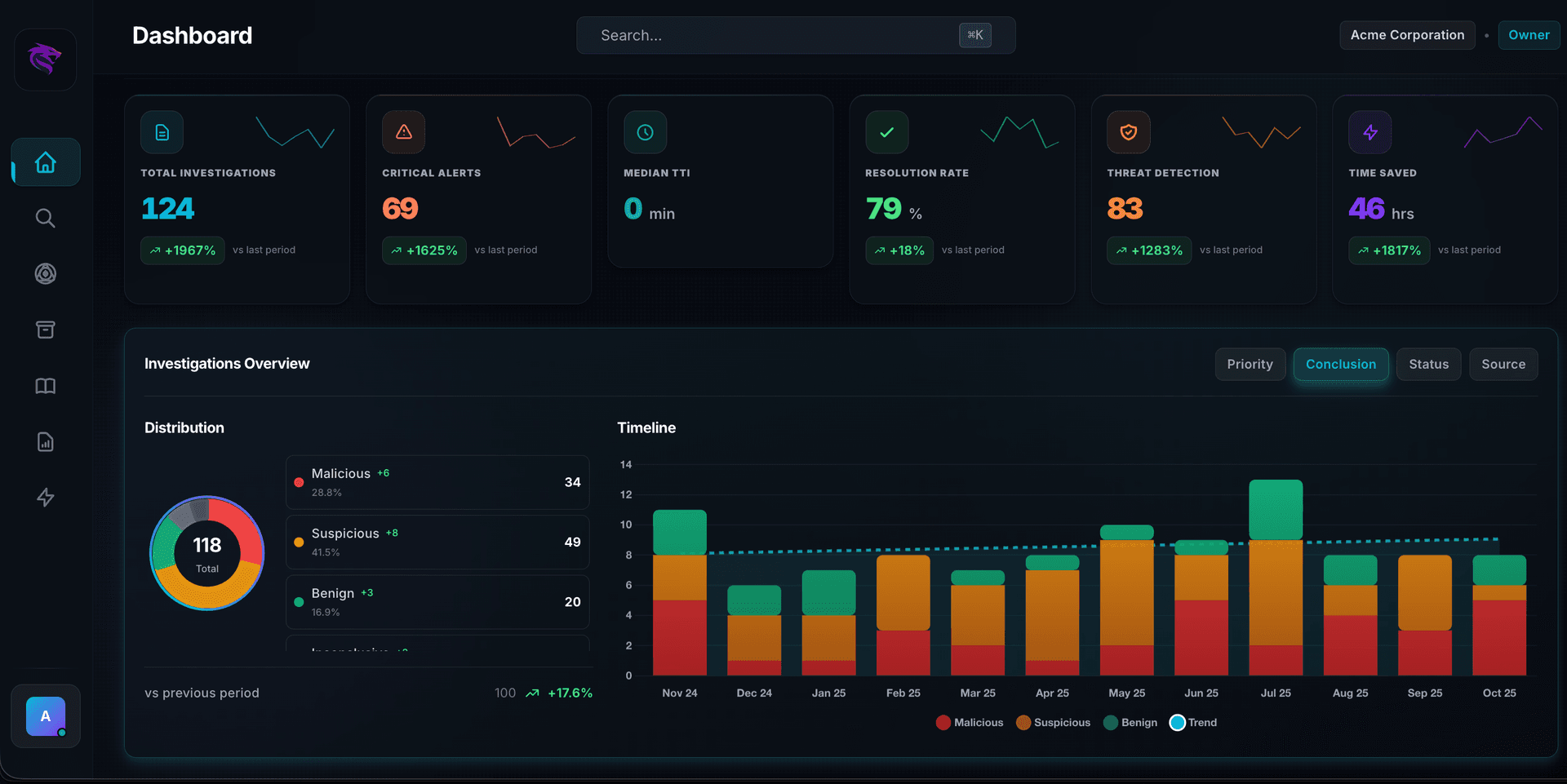The height and width of the screenshot is (784, 1567).
Task: Expand the Suspicious distribution row
Action: (437, 542)
